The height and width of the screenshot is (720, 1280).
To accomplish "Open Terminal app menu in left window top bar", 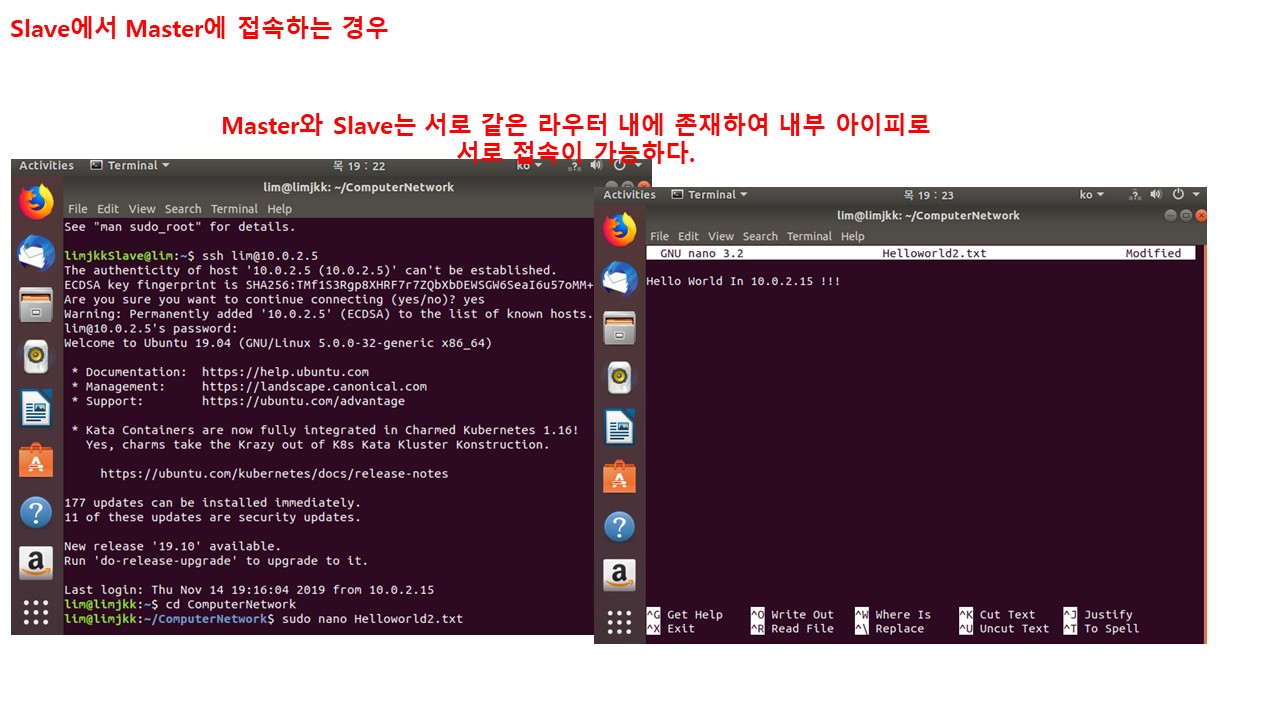I will [x=130, y=166].
